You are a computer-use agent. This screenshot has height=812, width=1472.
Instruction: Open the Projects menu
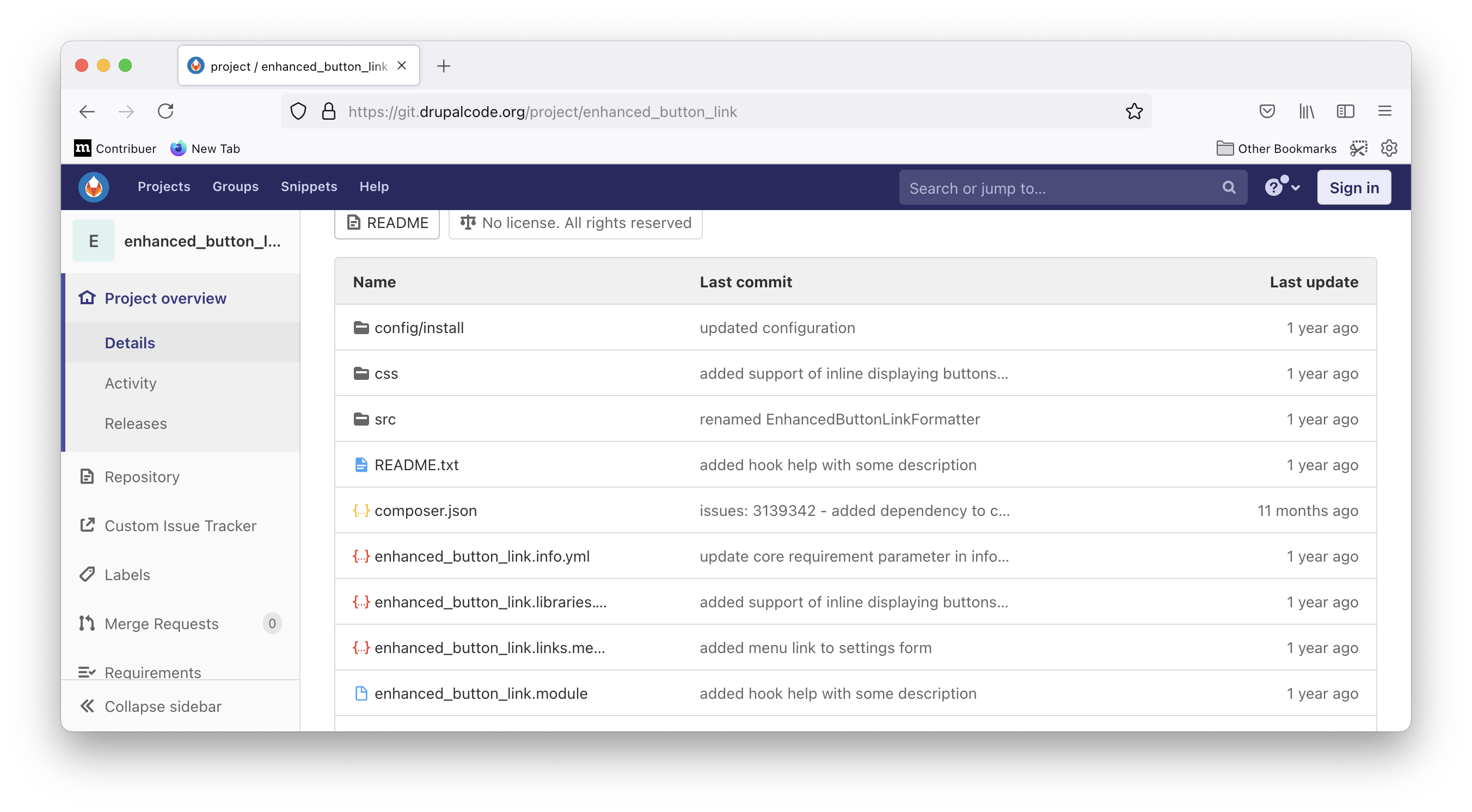[x=163, y=186]
